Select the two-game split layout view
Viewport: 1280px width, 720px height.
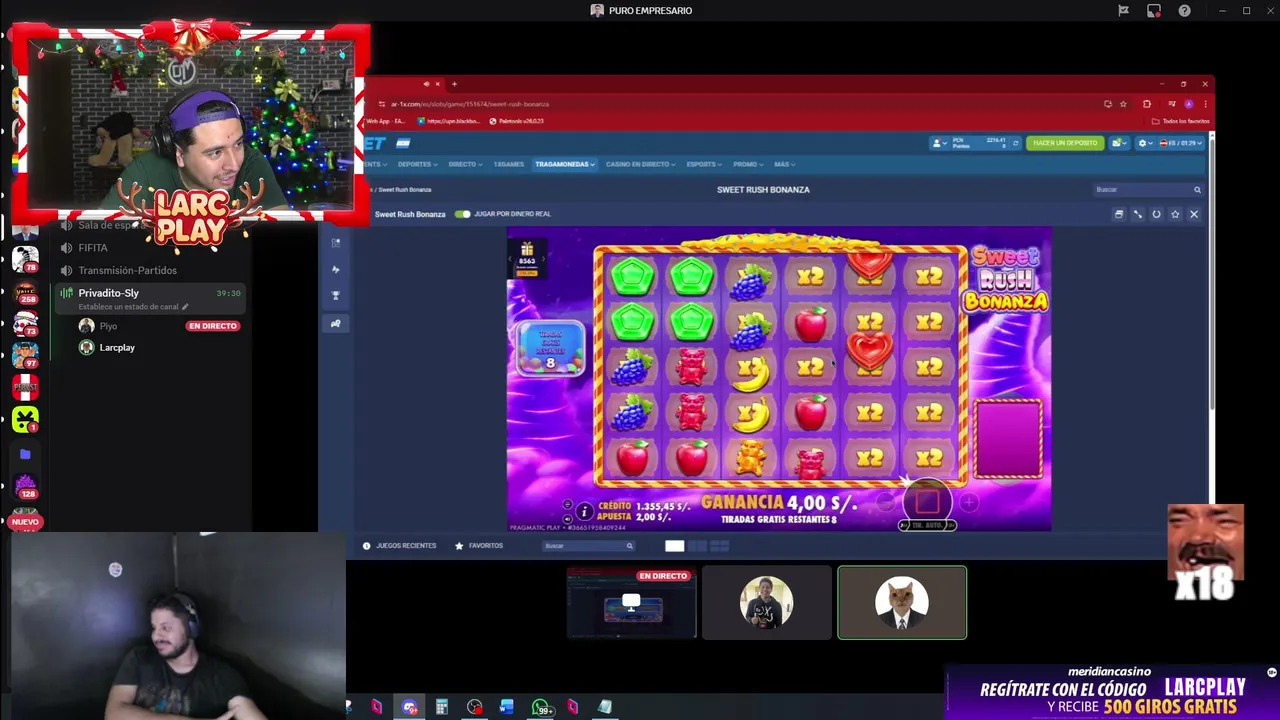697,546
